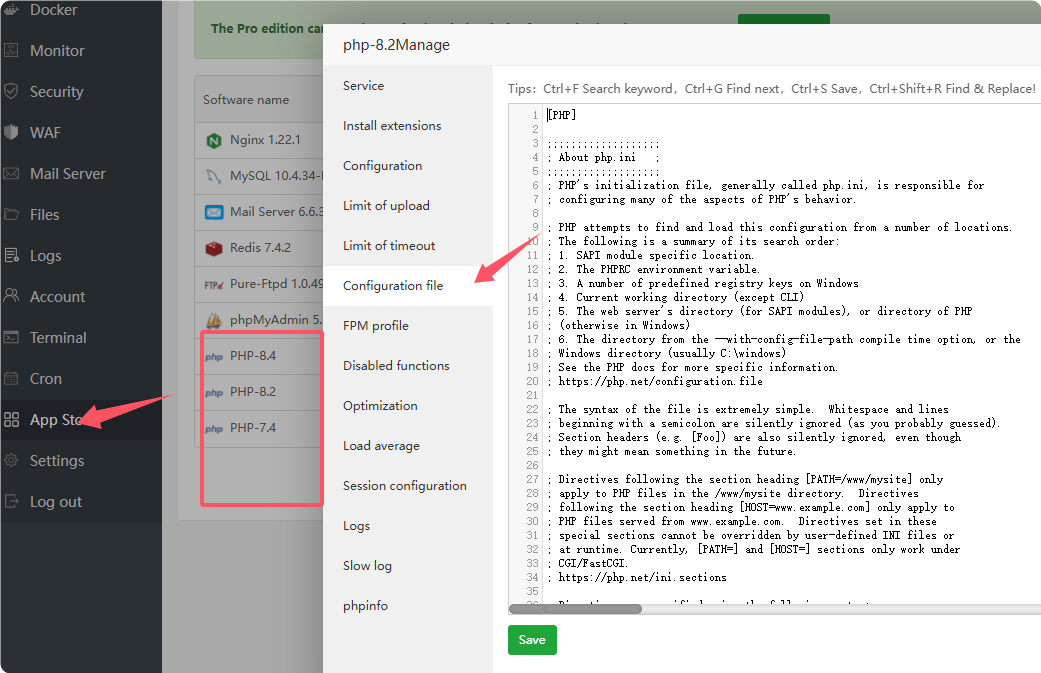Click the phpMyAdmin sailboat icon

[214, 321]
